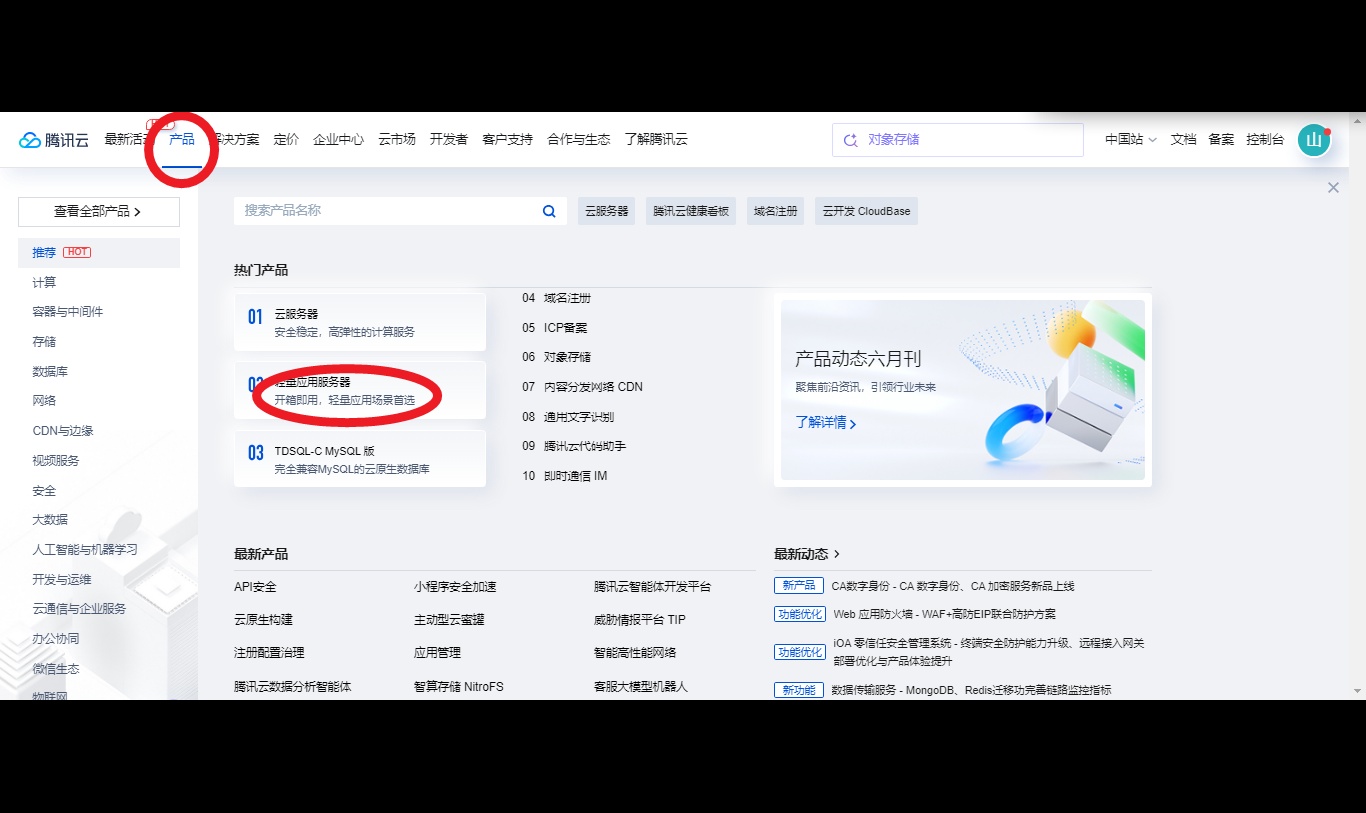Open the 控制台 console link
Screen dimensions: 1366x813
[1265, 140]
